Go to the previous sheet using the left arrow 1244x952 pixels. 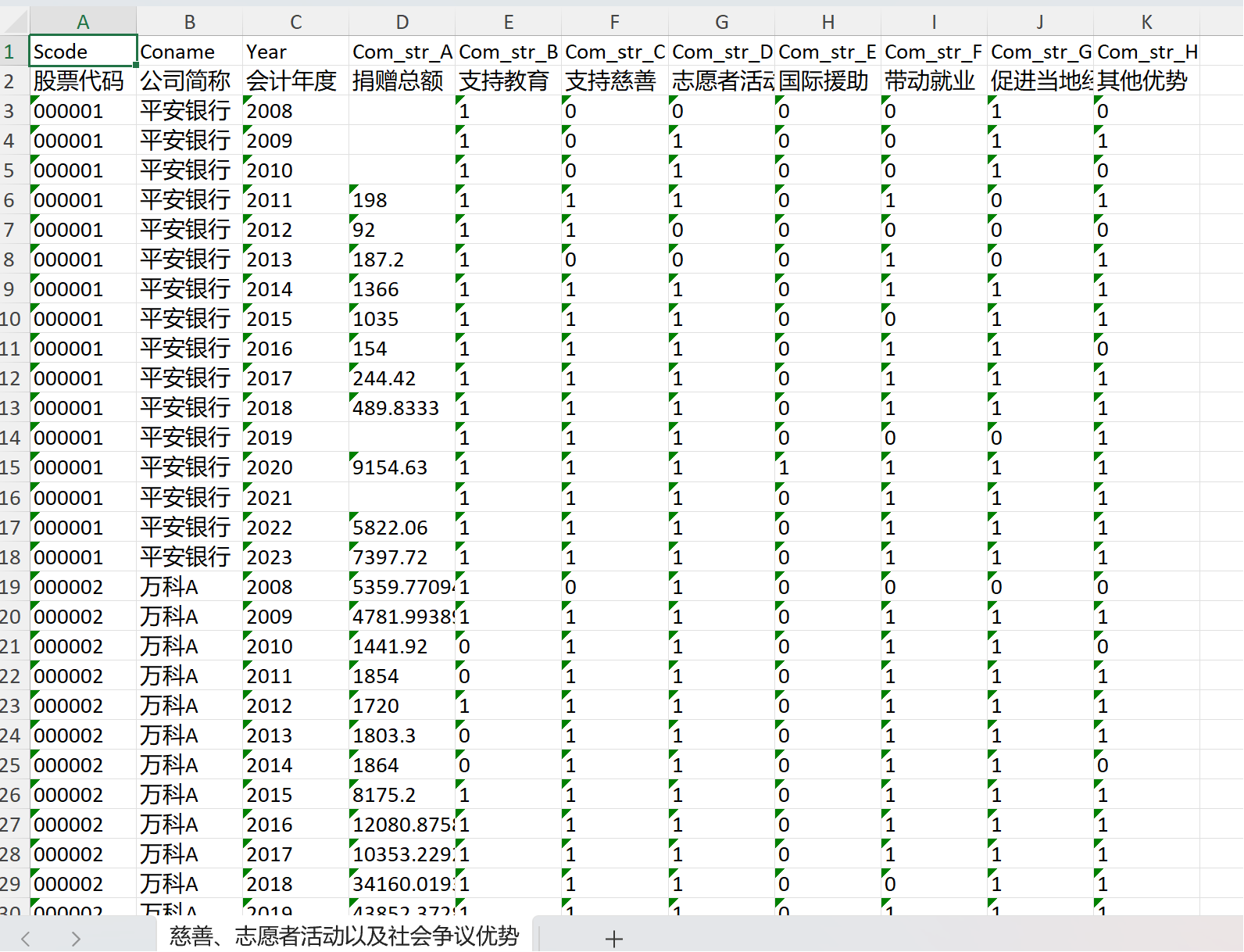[x=26, y=939]
